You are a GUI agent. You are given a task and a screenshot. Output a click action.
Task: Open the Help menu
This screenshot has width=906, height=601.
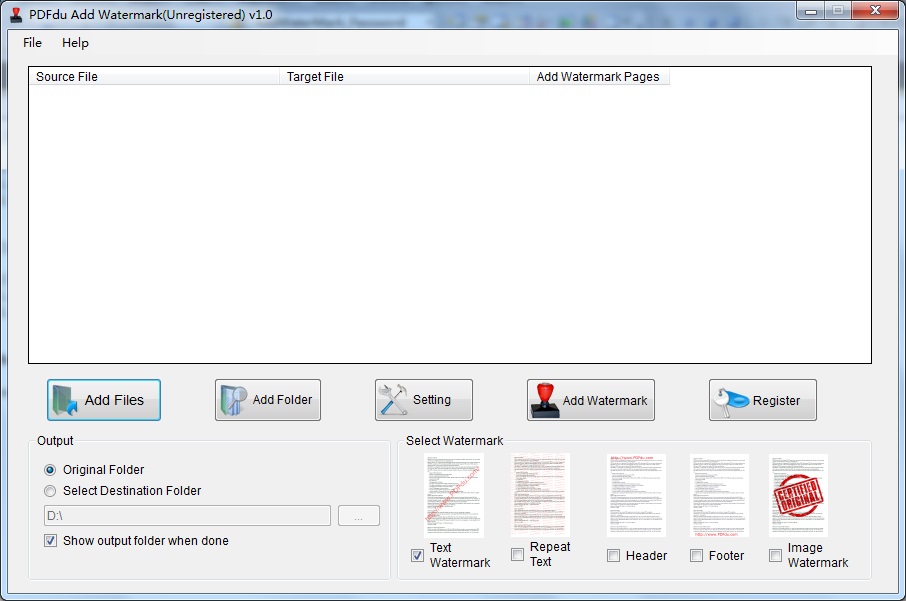pyautogui.click(x=75, y=43)
